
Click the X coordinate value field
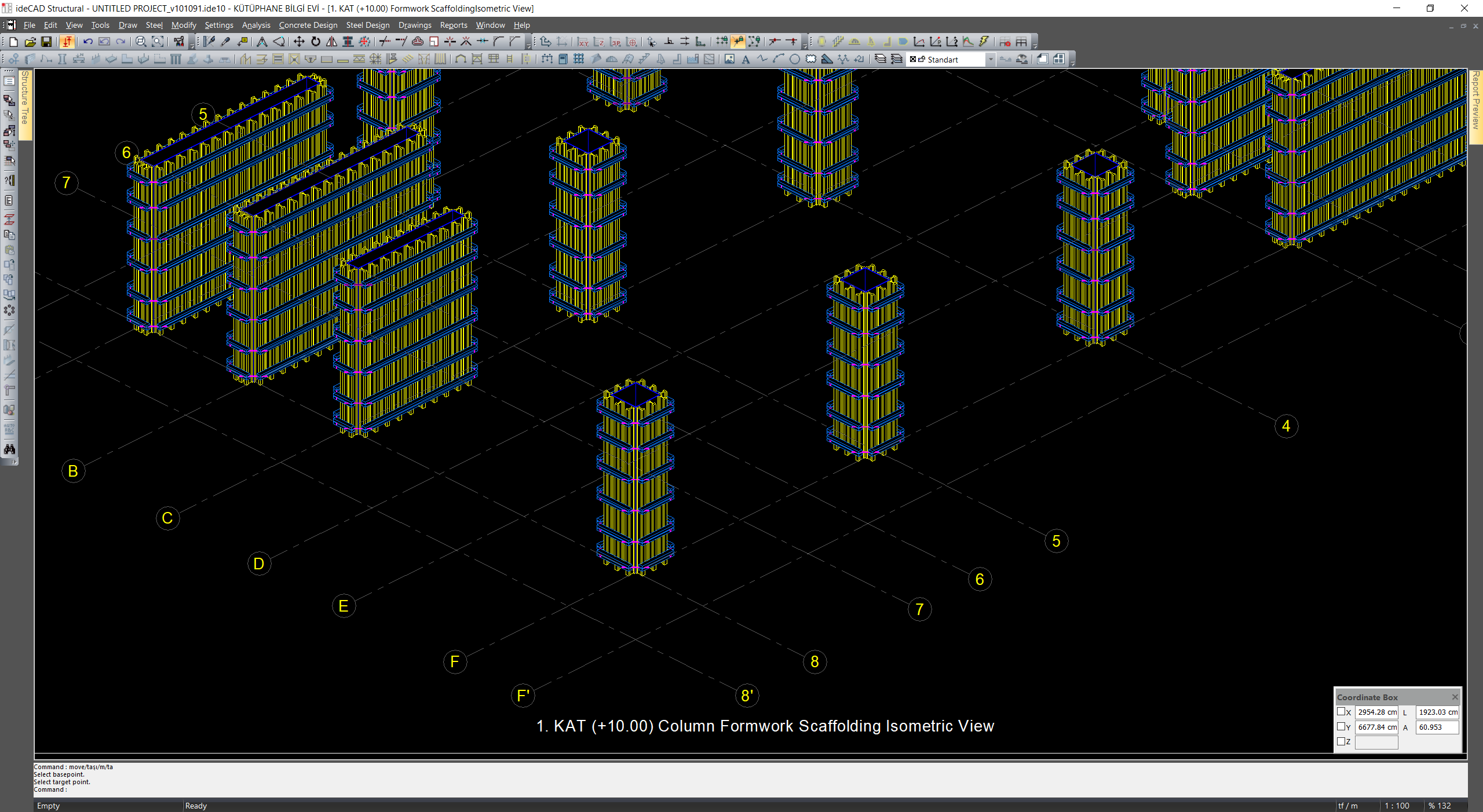[1377, 712]
